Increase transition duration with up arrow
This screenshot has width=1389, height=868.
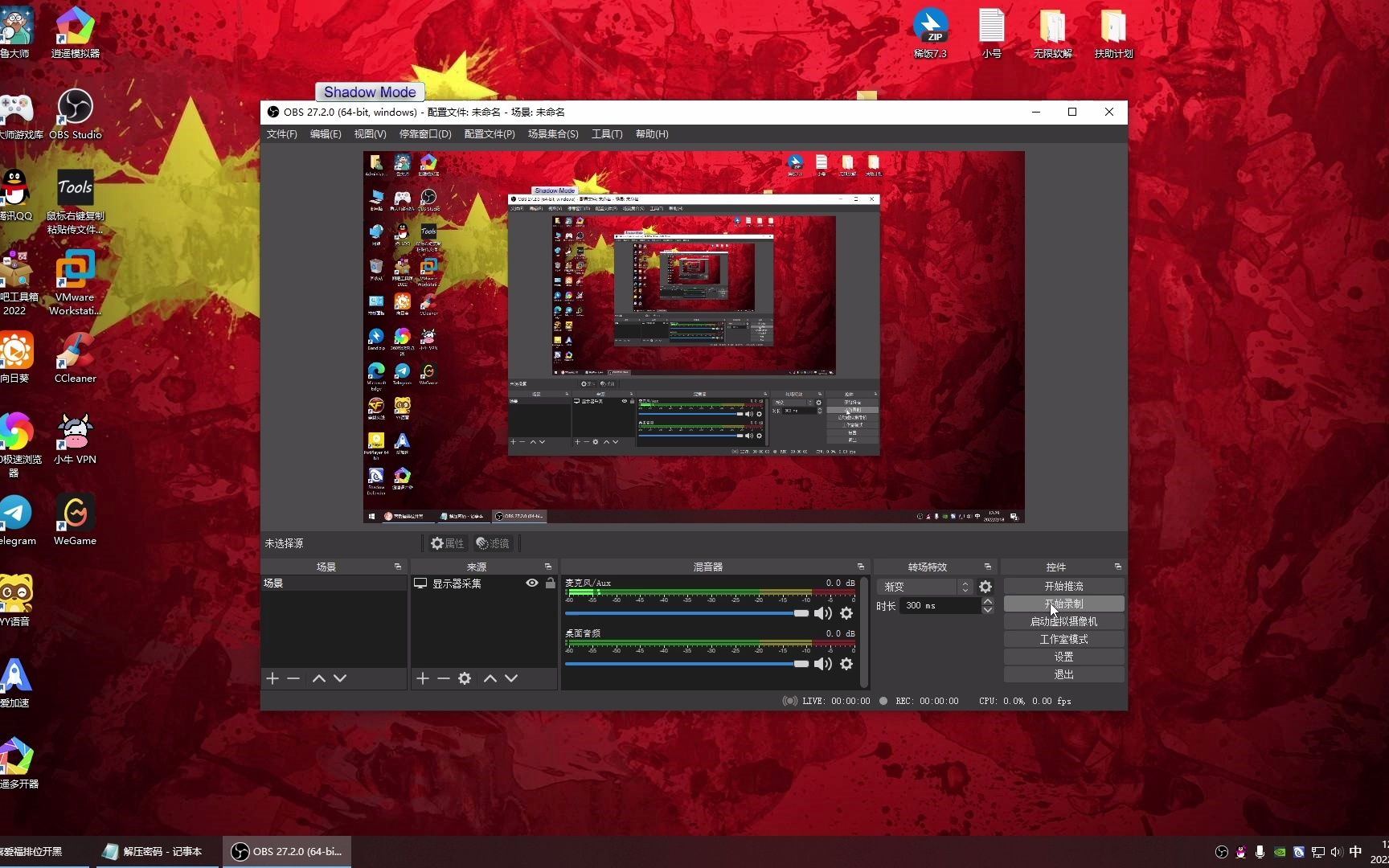(x=988, y=601)
